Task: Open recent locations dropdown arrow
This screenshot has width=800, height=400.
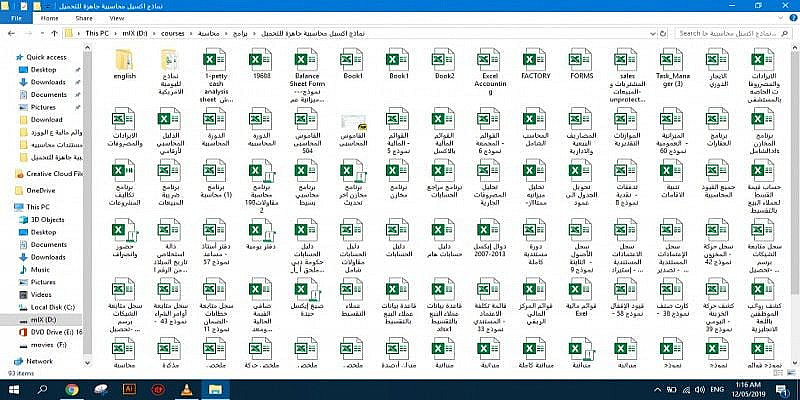Action: point(43,33)
